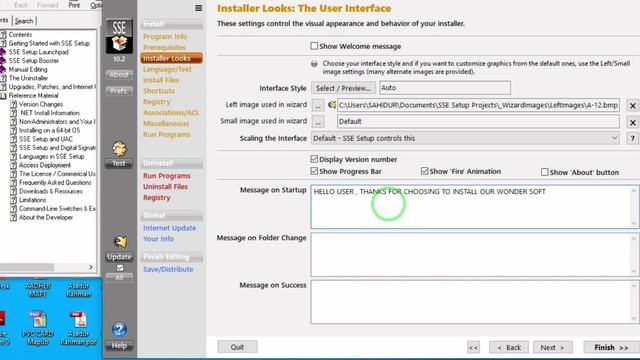Open the hamburger menu icon
The width and height of the screenshot is (640, 360).
(x=198, y=8)
